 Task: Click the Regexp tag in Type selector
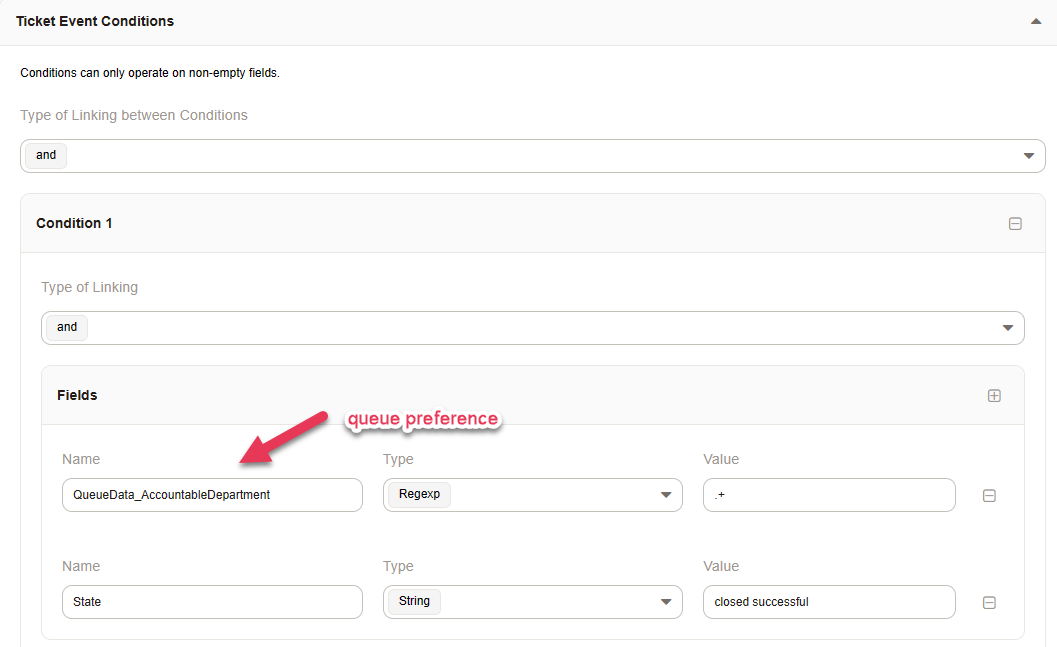[x=418, y=495]
